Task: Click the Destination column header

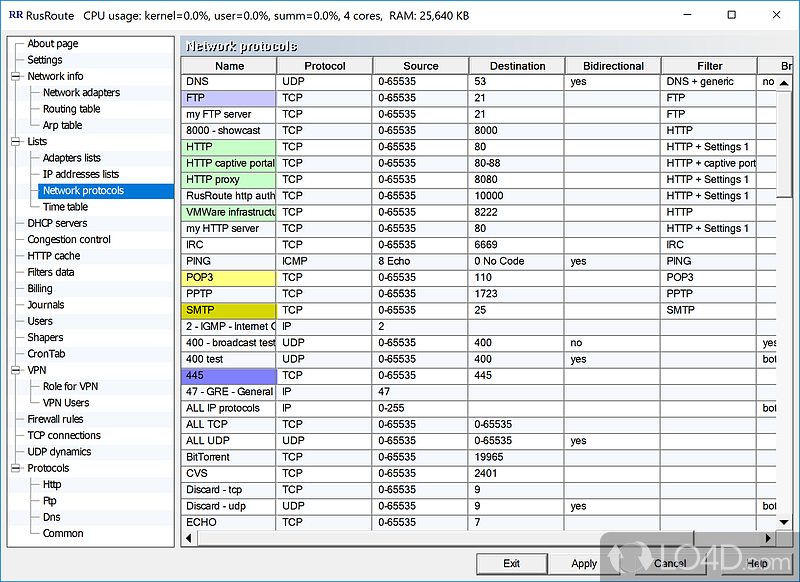Action: (517, 66)
